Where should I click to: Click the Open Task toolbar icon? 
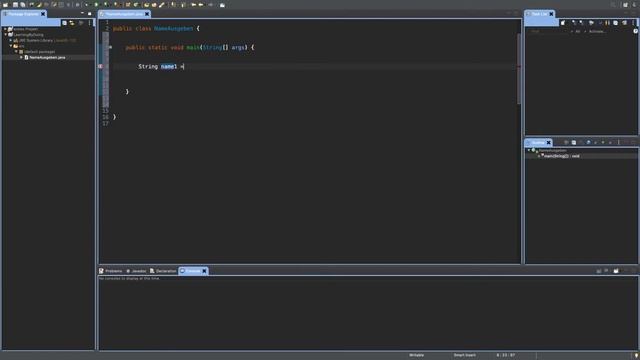pos(154,5)
